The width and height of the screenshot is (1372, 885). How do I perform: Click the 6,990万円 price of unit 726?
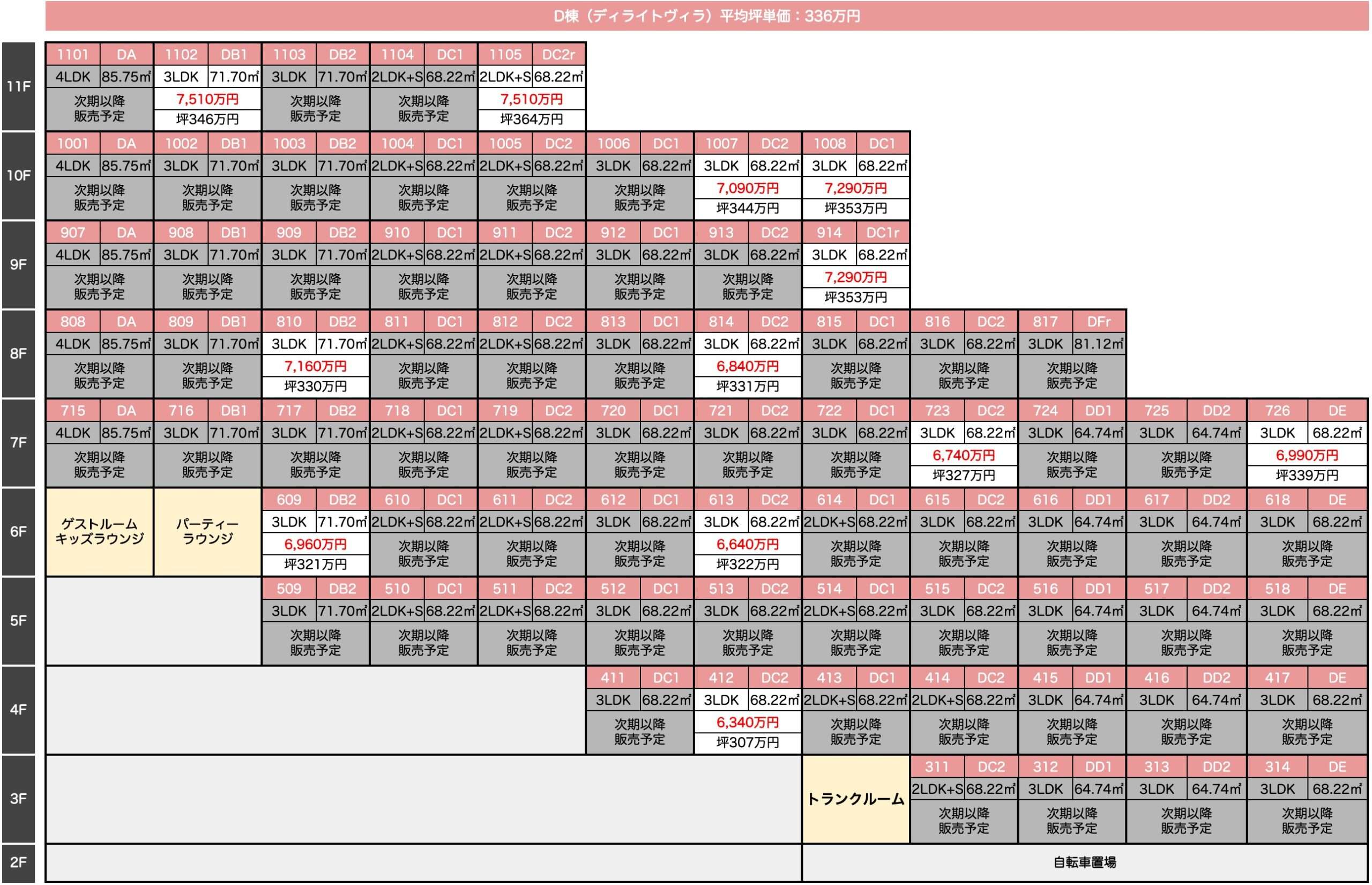tap(1307, 456)
